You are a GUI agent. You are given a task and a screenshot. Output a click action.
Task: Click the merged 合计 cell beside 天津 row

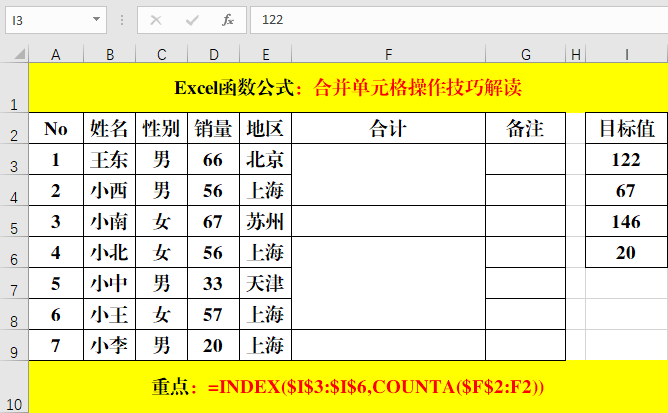(x=388, y=283)
